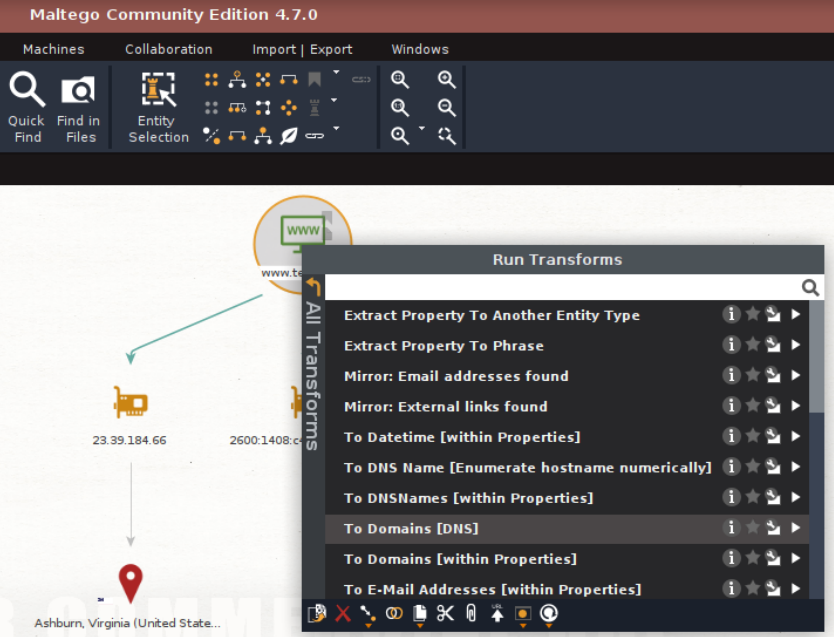Open dropdown arrow next to the bookmark icon

coord(336,72)
